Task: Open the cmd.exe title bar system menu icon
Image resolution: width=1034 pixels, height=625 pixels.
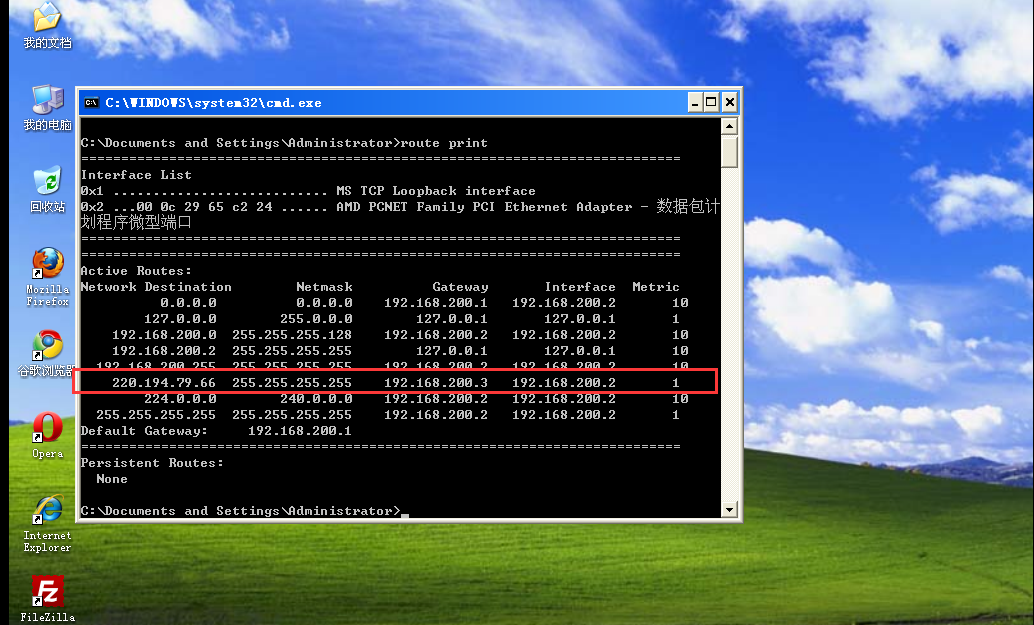Action: click(x=91, y=103)
